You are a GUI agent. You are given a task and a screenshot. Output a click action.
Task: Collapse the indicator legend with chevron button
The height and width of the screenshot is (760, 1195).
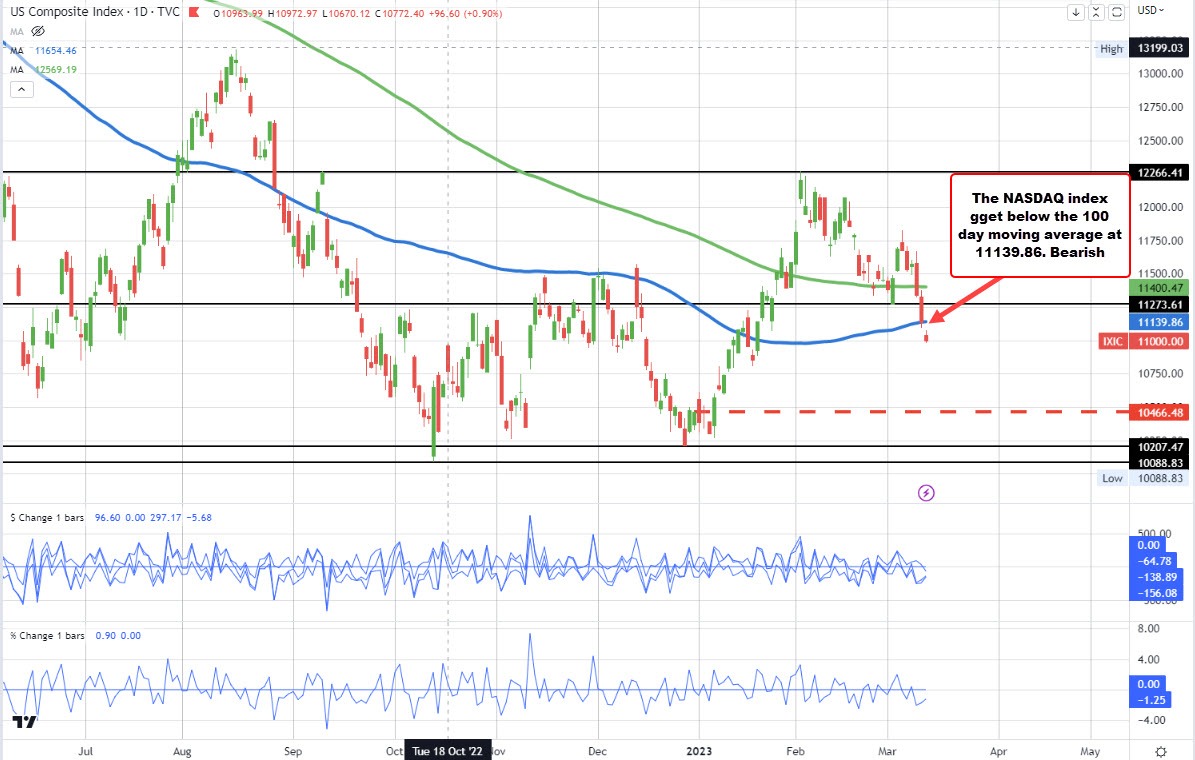coord(21,89)
